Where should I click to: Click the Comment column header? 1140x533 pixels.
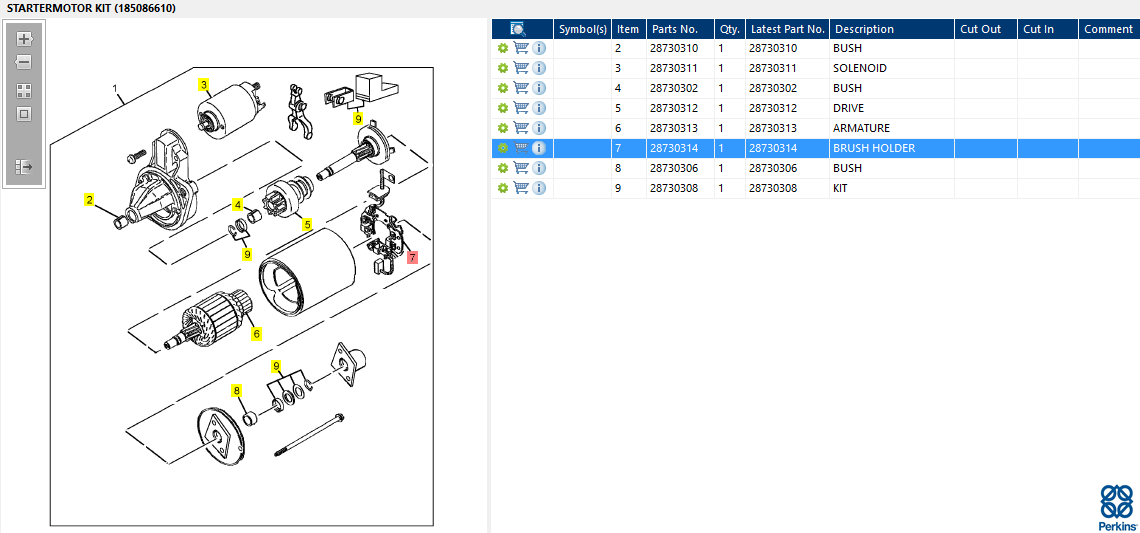(1109, 29)
